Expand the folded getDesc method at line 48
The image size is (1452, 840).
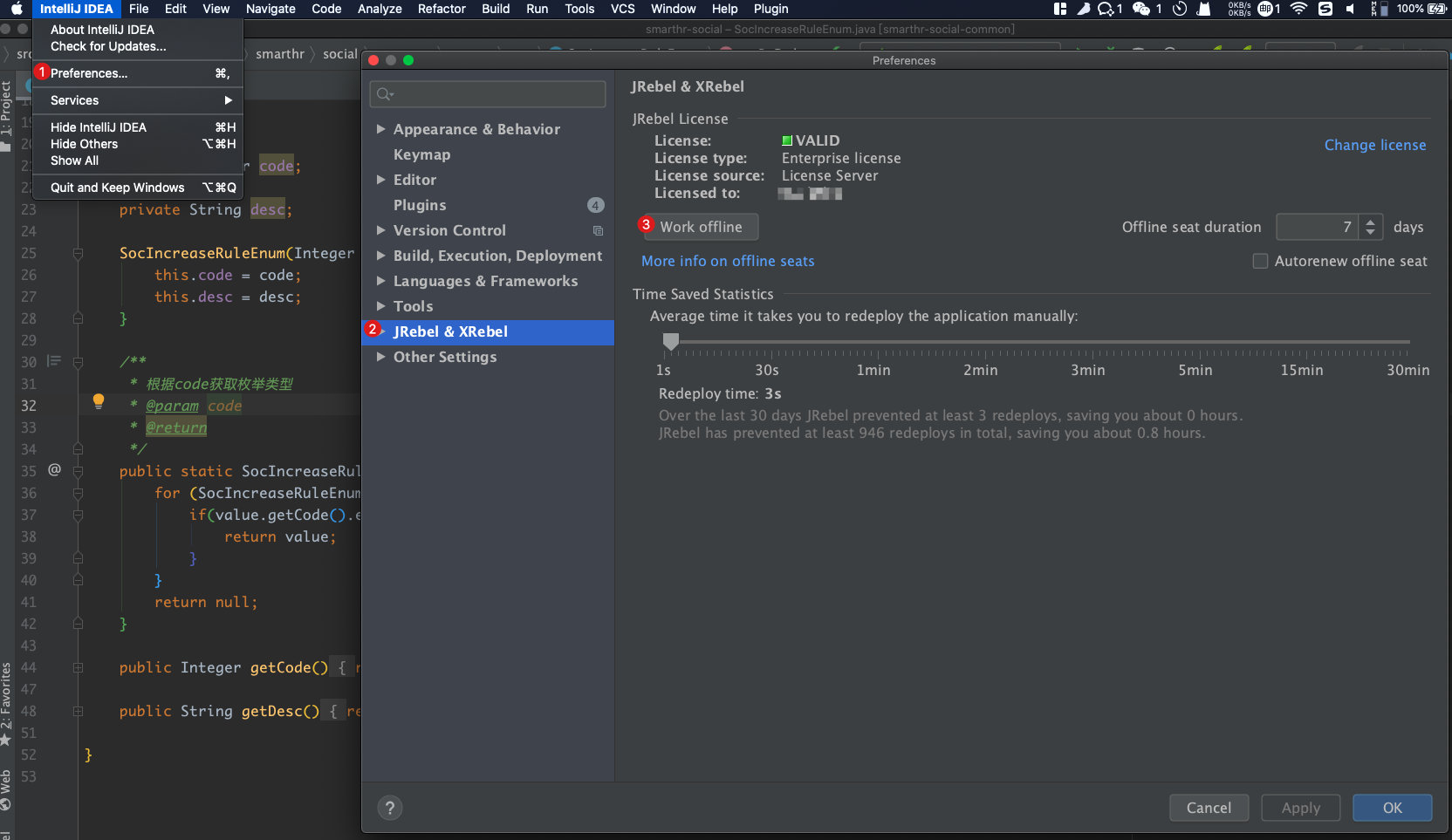(78, 711)
